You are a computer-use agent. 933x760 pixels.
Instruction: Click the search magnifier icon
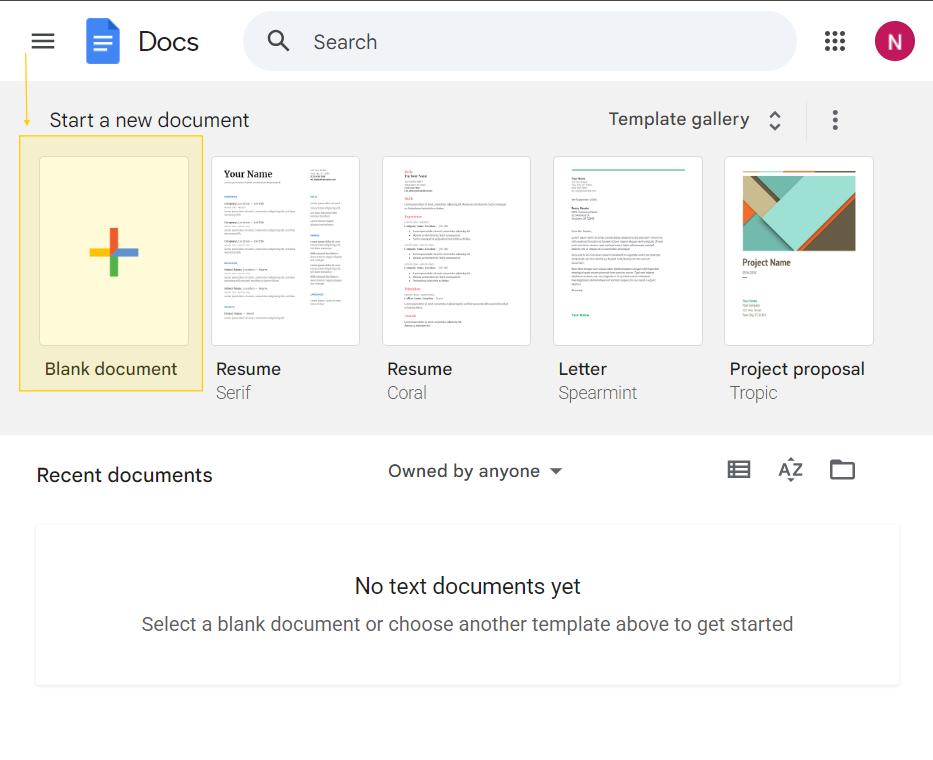tap(278, 41)
